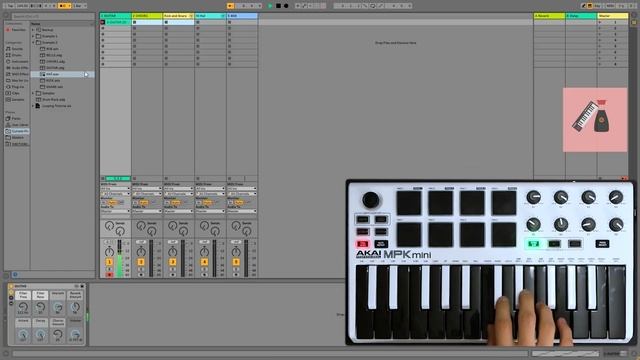The height and width of the screenshot is (360, 640).
Task: Select Plug-ins category in the browser
Action: [16, 87]
